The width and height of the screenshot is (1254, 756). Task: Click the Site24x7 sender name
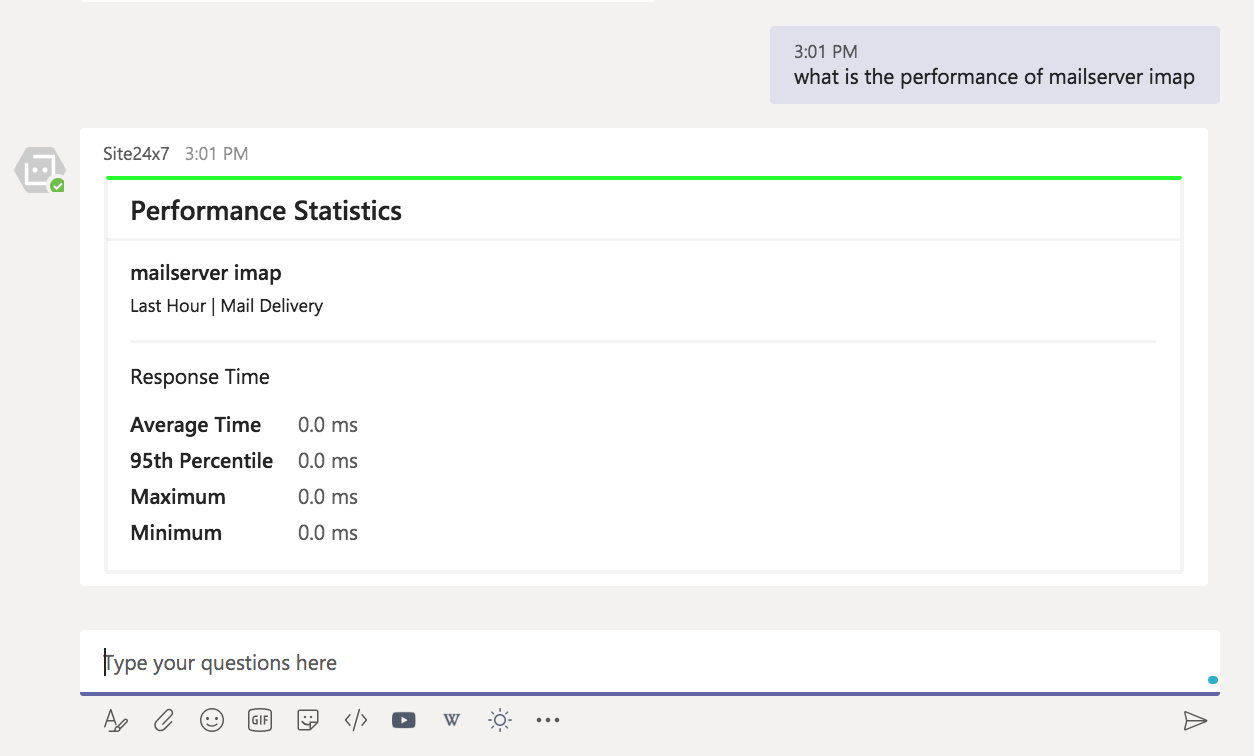[136, 154]
